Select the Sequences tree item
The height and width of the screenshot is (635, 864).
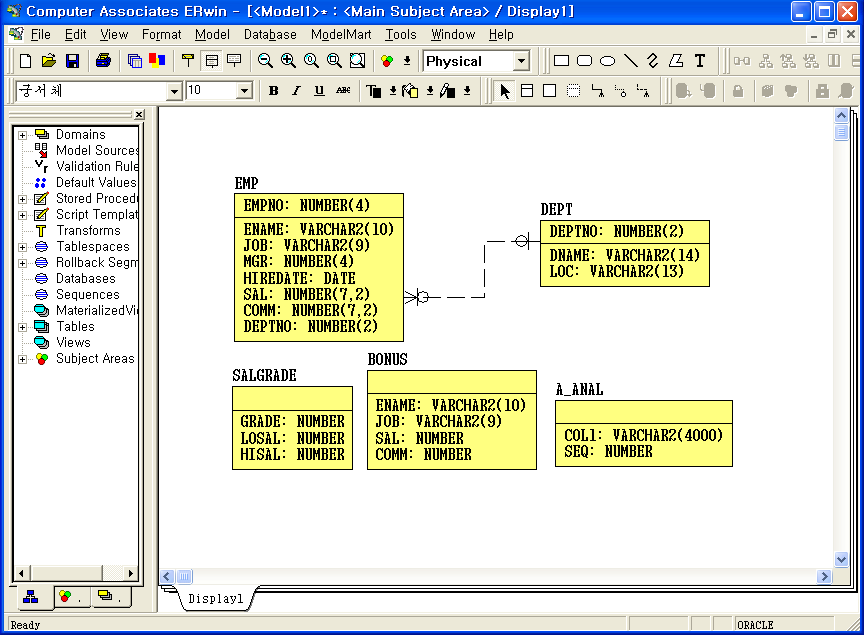click(x=88, y=295)
